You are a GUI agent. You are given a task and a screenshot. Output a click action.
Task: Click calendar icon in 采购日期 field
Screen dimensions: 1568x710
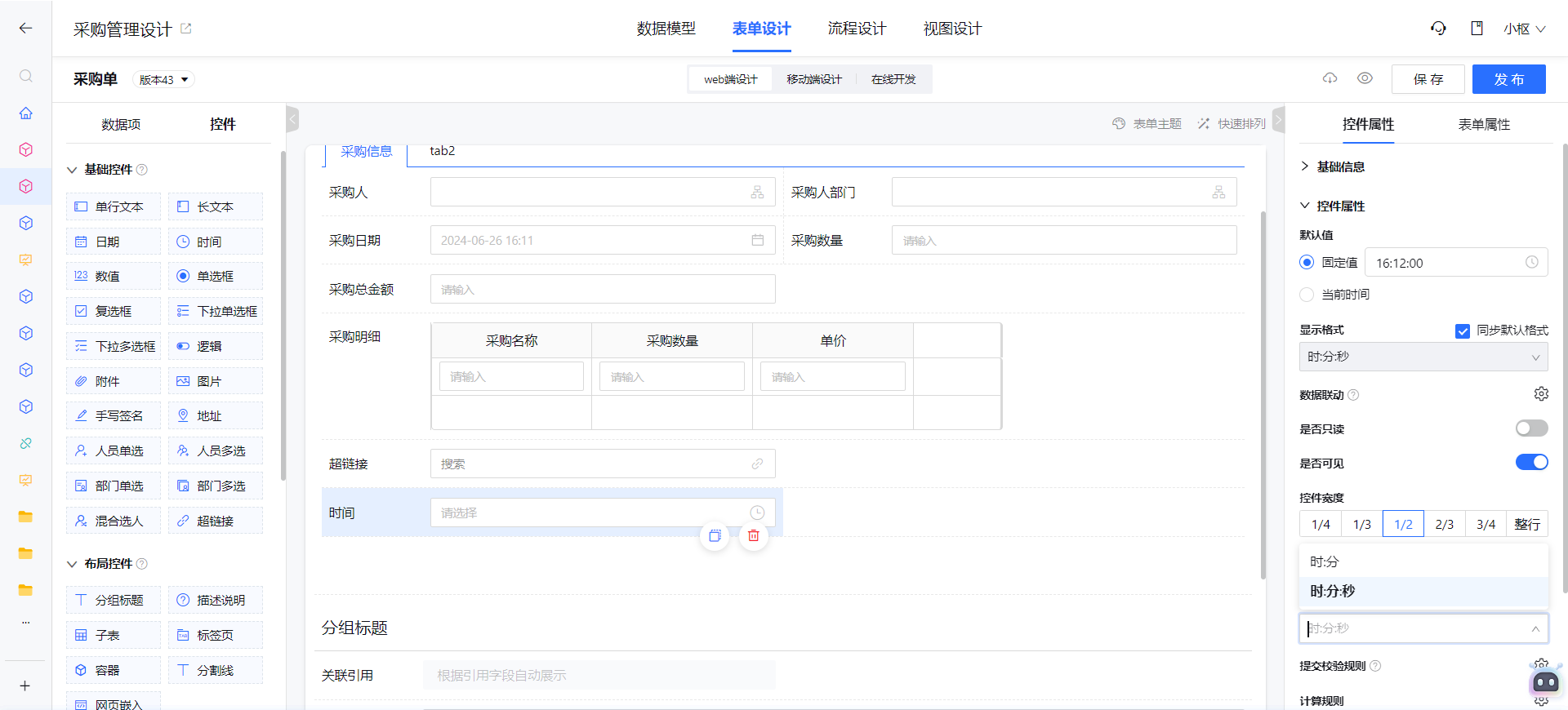click(758, 240)
